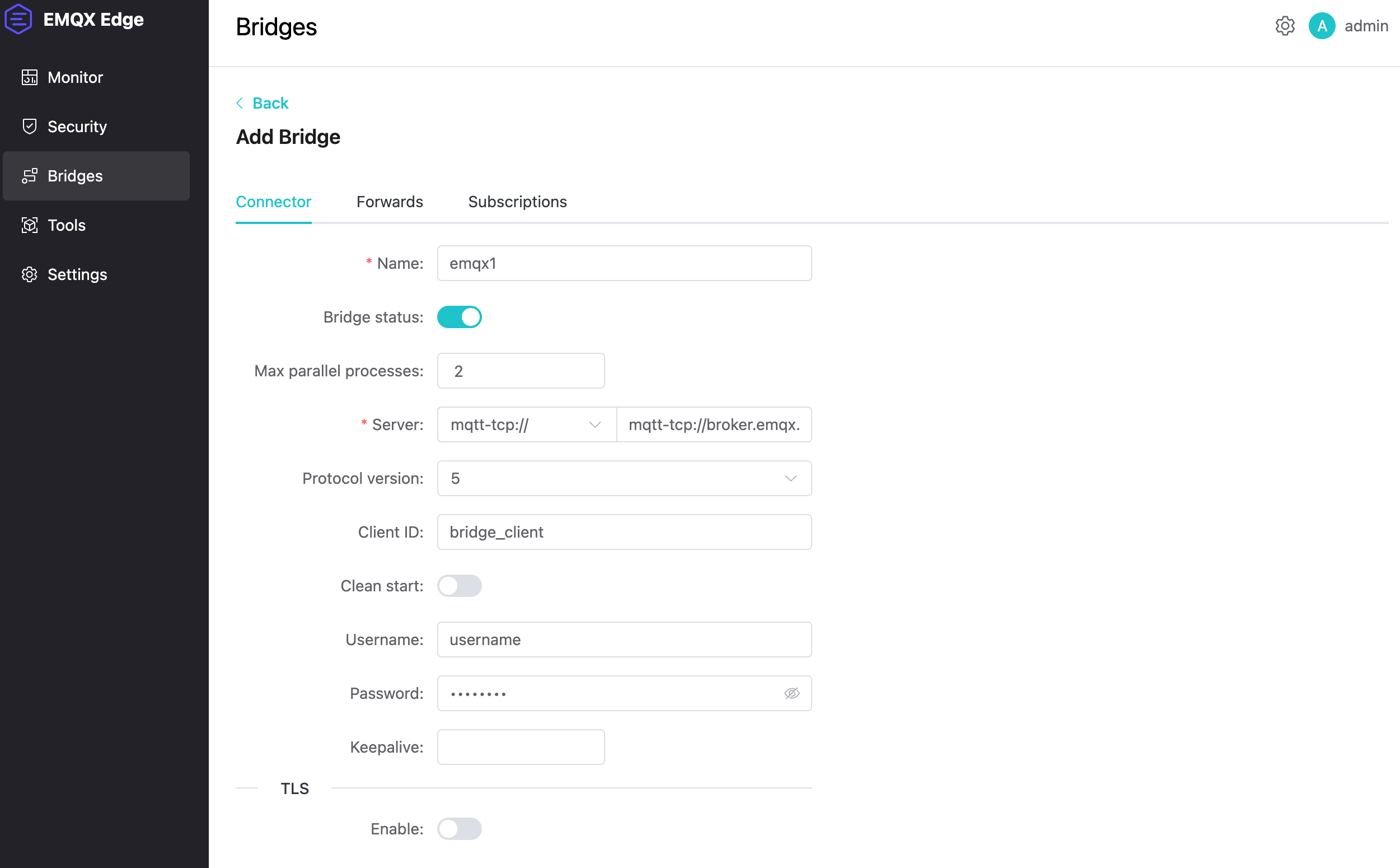This screenshot has width=1400, height=868.
Task: Switch to the Forwards tab
Action: pos(390,202)
